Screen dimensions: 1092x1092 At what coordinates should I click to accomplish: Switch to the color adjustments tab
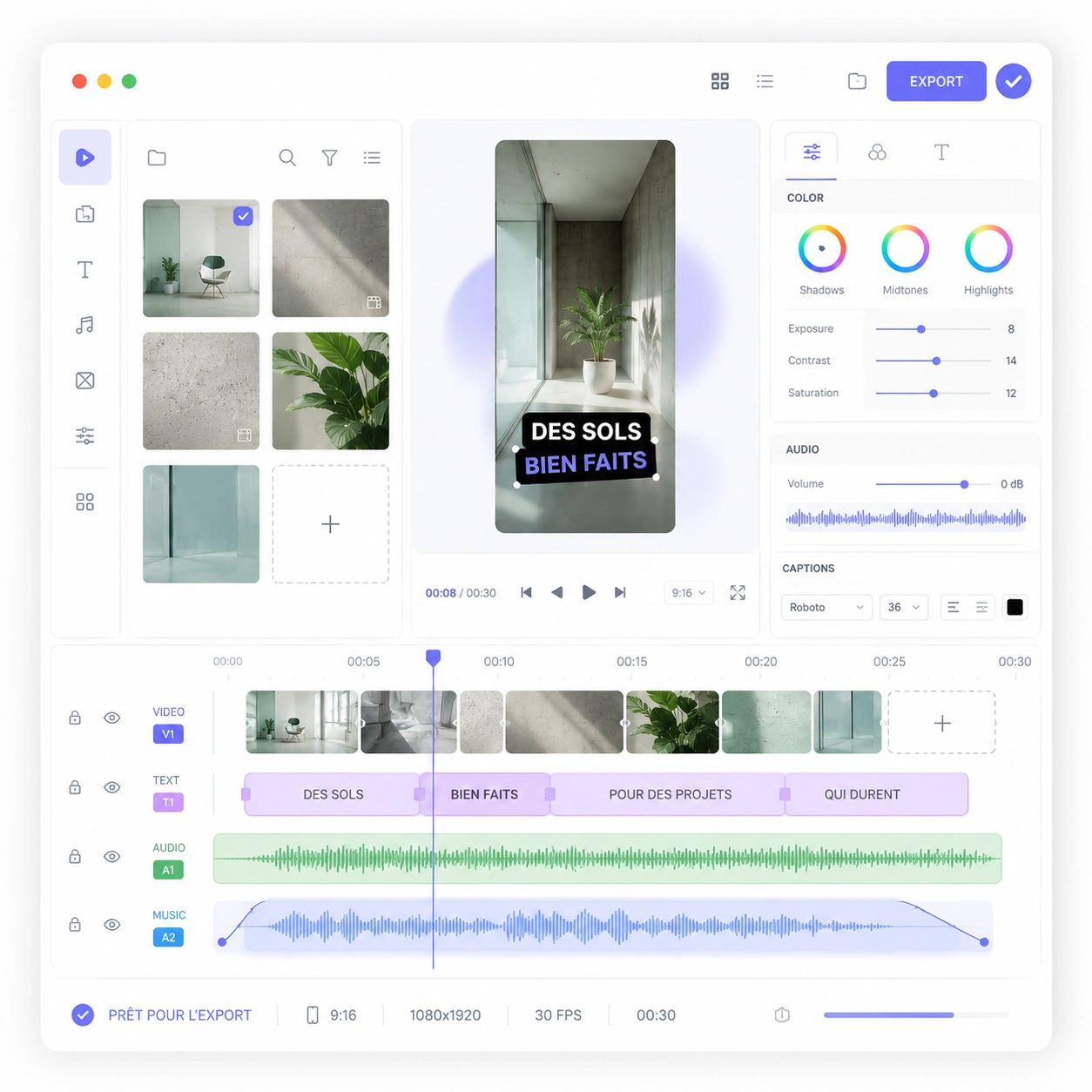click(x=812, y=152)
